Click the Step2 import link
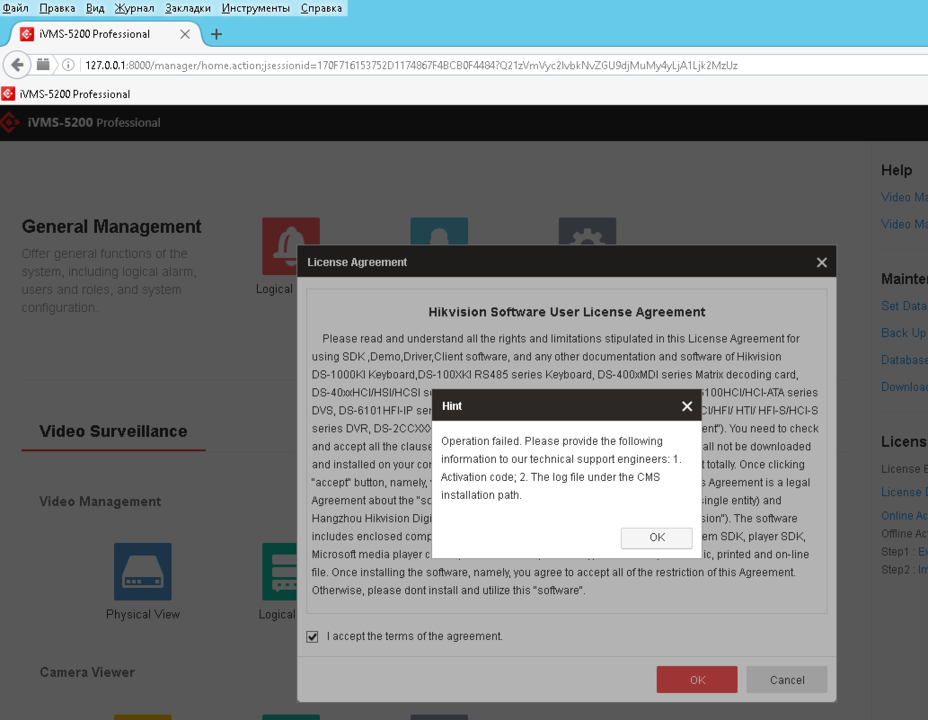This screenshot has width=928, height=720. pos(922,570)
